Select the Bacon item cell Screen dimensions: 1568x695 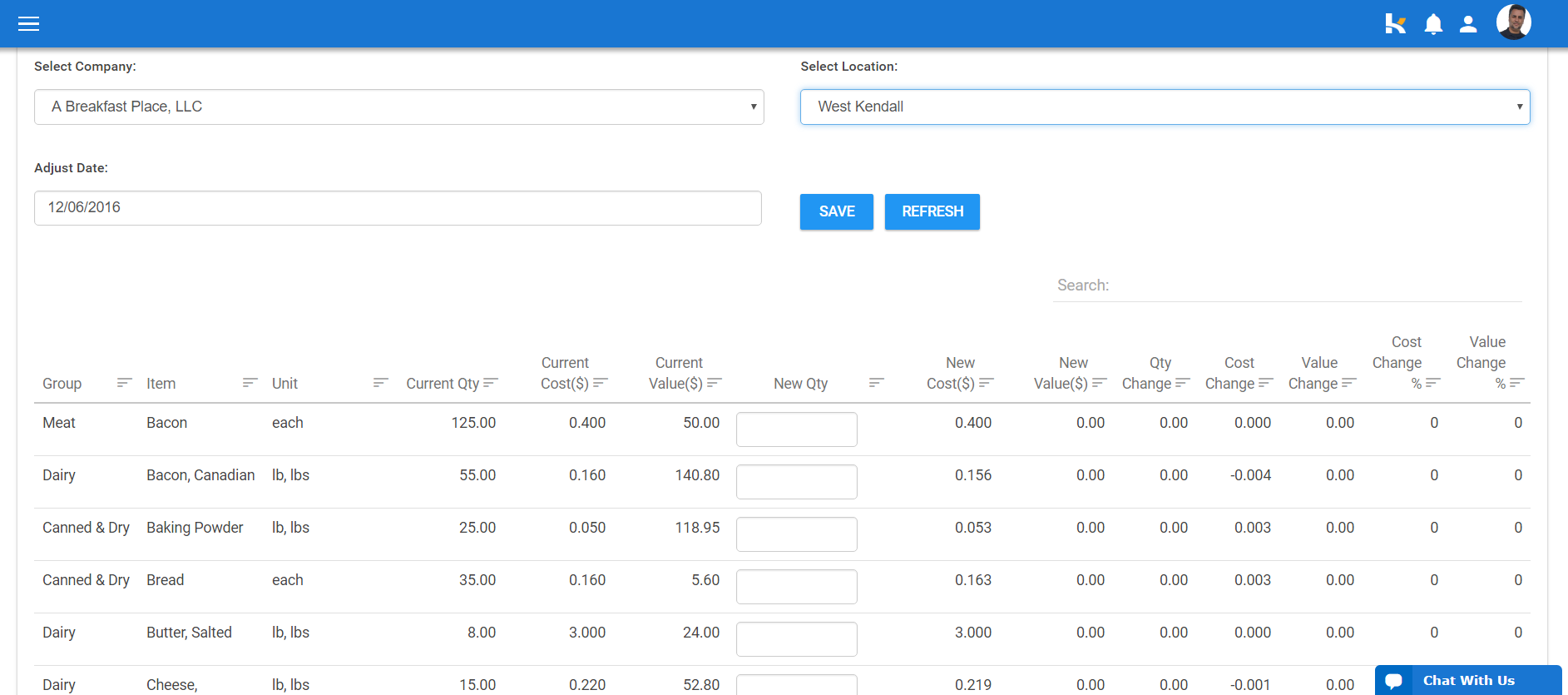pos(167,423)
